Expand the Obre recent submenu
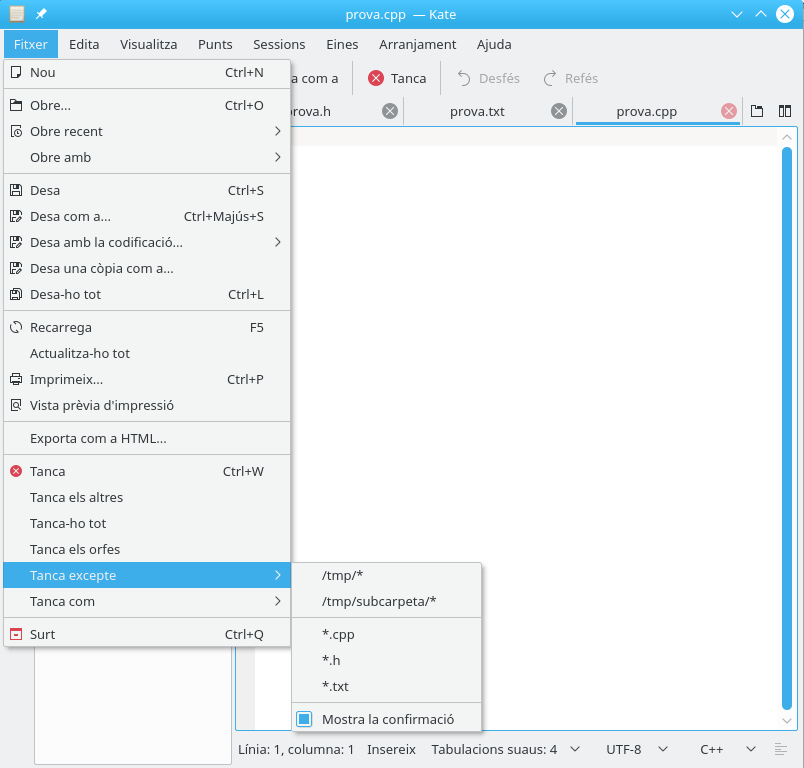 click(x=147, y=131)
